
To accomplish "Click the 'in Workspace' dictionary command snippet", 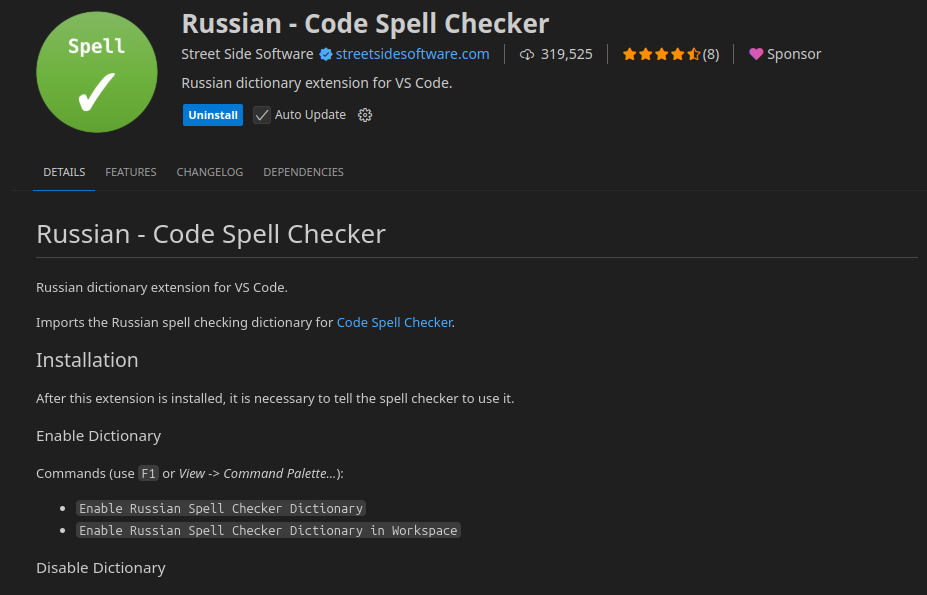I will 268,530.
